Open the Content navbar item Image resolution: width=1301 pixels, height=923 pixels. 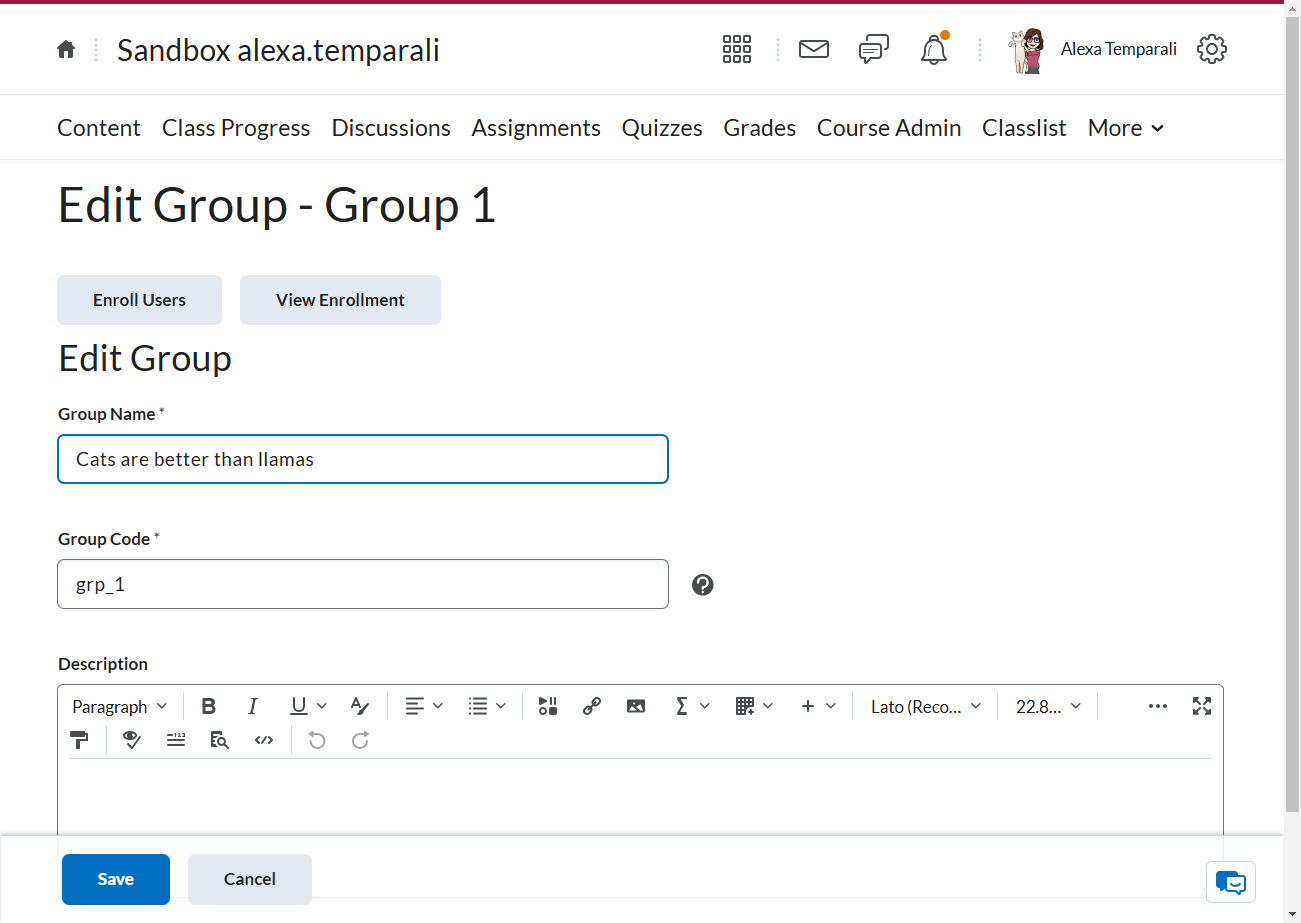[99, 128]
